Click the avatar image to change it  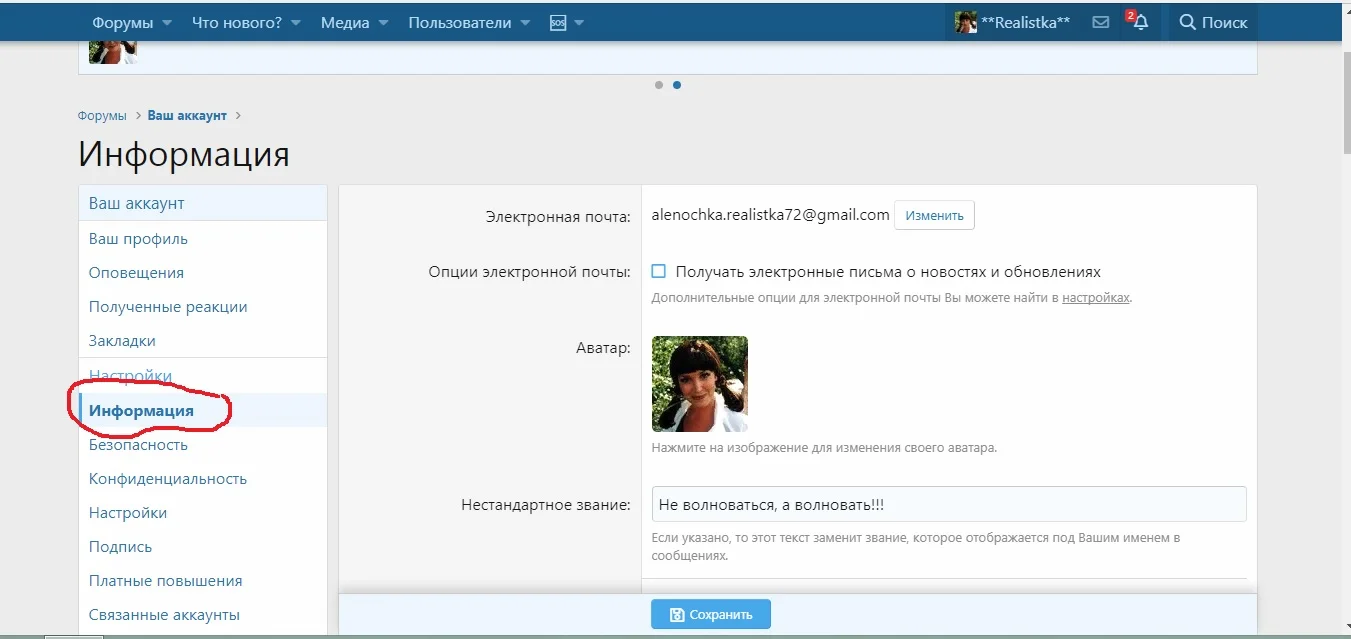699,384
